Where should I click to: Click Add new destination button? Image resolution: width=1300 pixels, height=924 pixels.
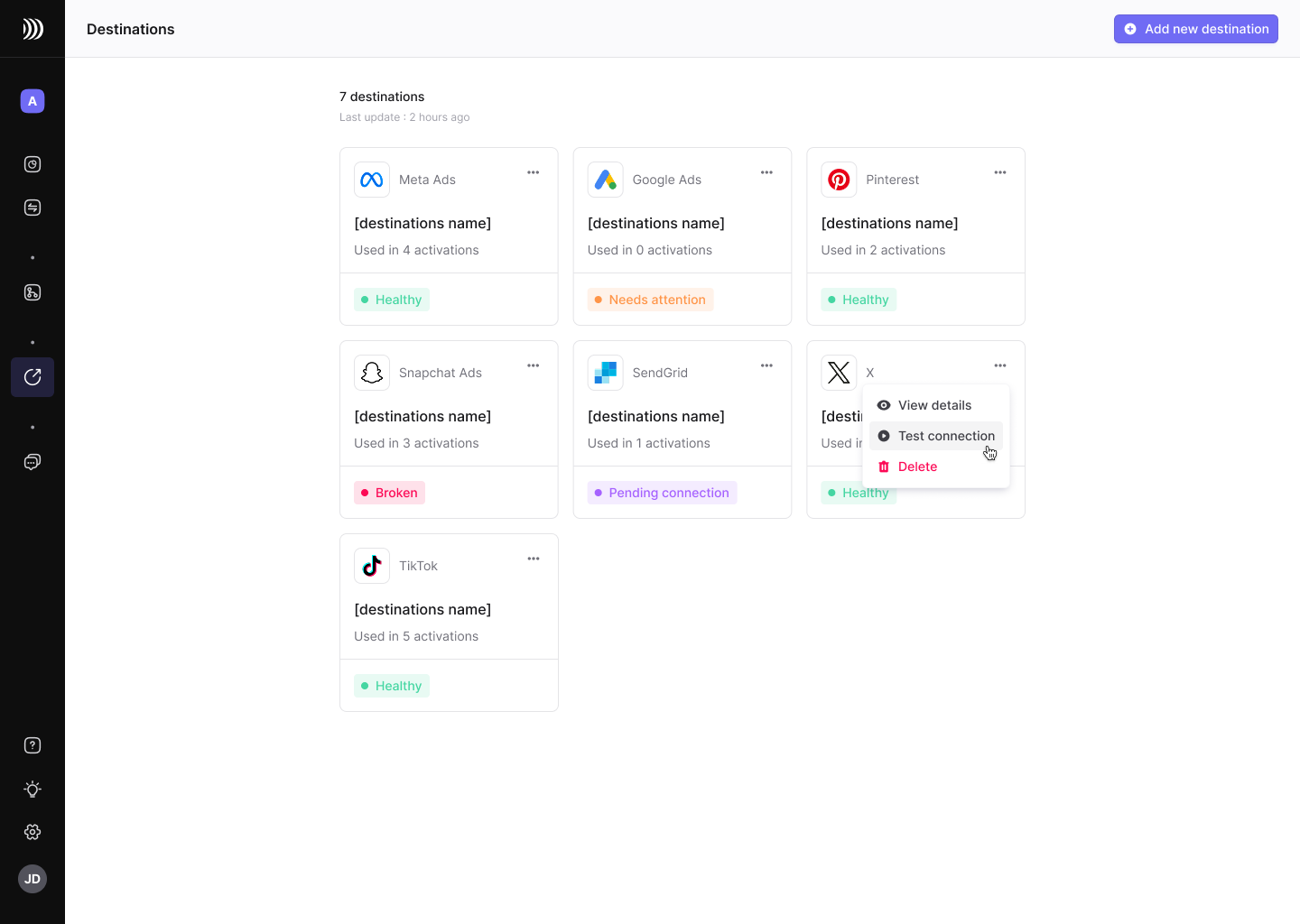pos(1195,29)
